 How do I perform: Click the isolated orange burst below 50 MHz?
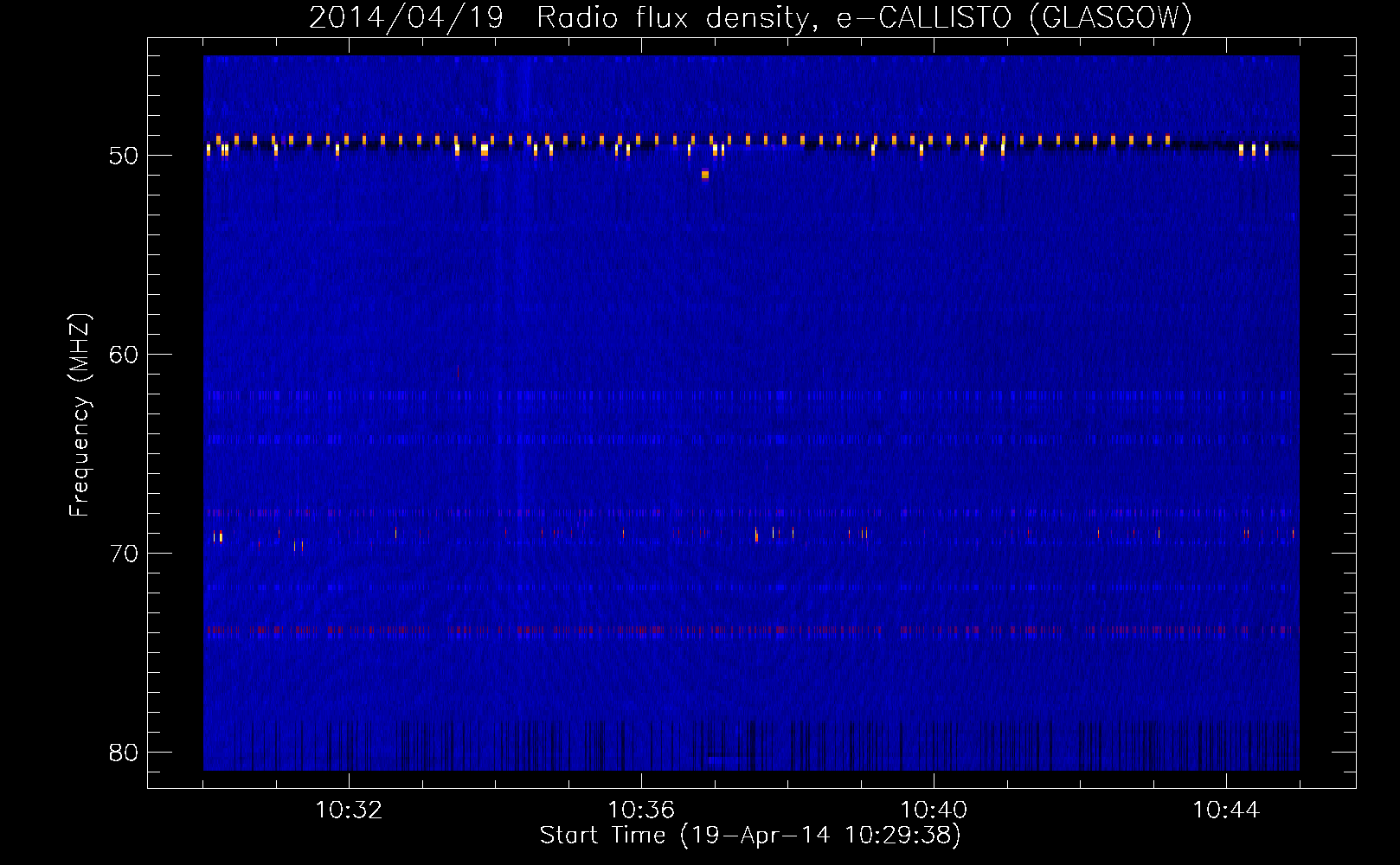pos(705,175)
